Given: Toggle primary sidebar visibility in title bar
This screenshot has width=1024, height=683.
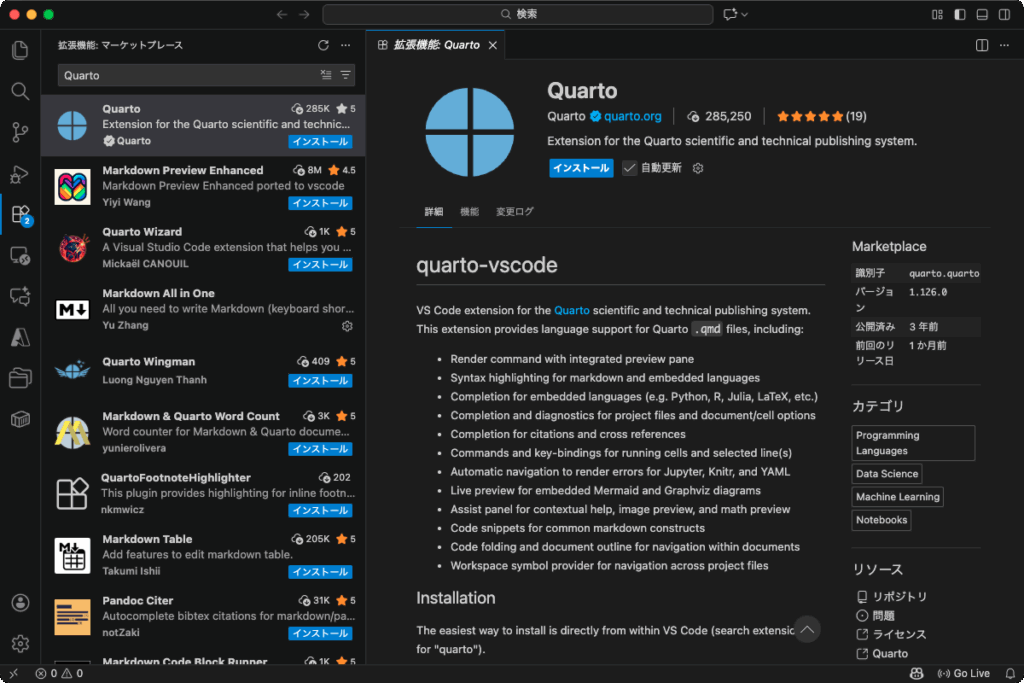Looking at the screenshot, I should pyautogui.click(x=960, y=14).
